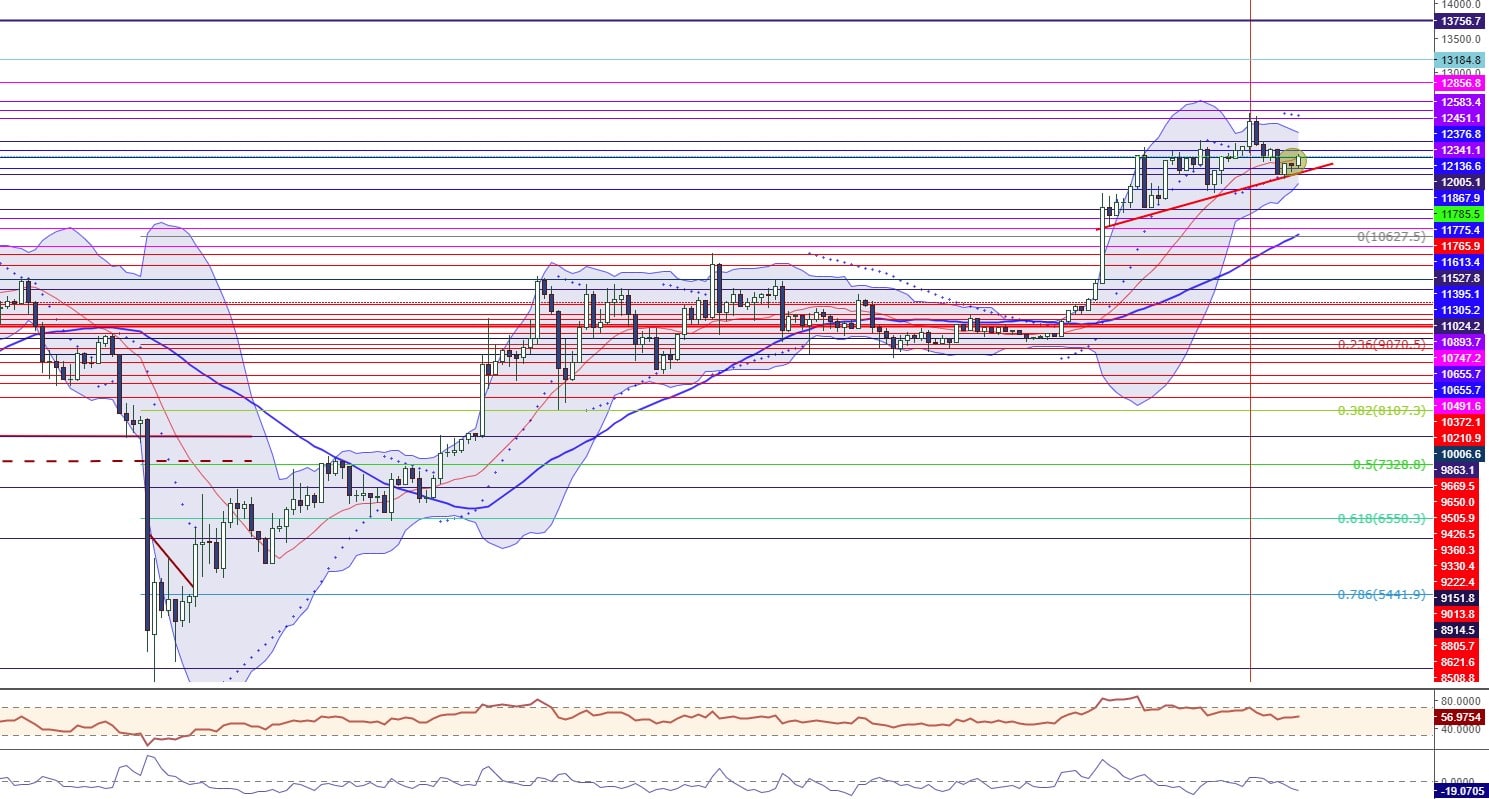The width and height of the screenshot is (1489, 799).
Task: Click the 80.0000 RSI scale label
Action: point(1461,701)
